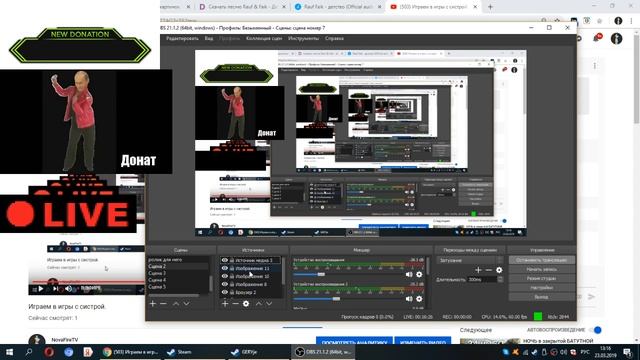Remove selected source with minus icon

click(236, 304)
